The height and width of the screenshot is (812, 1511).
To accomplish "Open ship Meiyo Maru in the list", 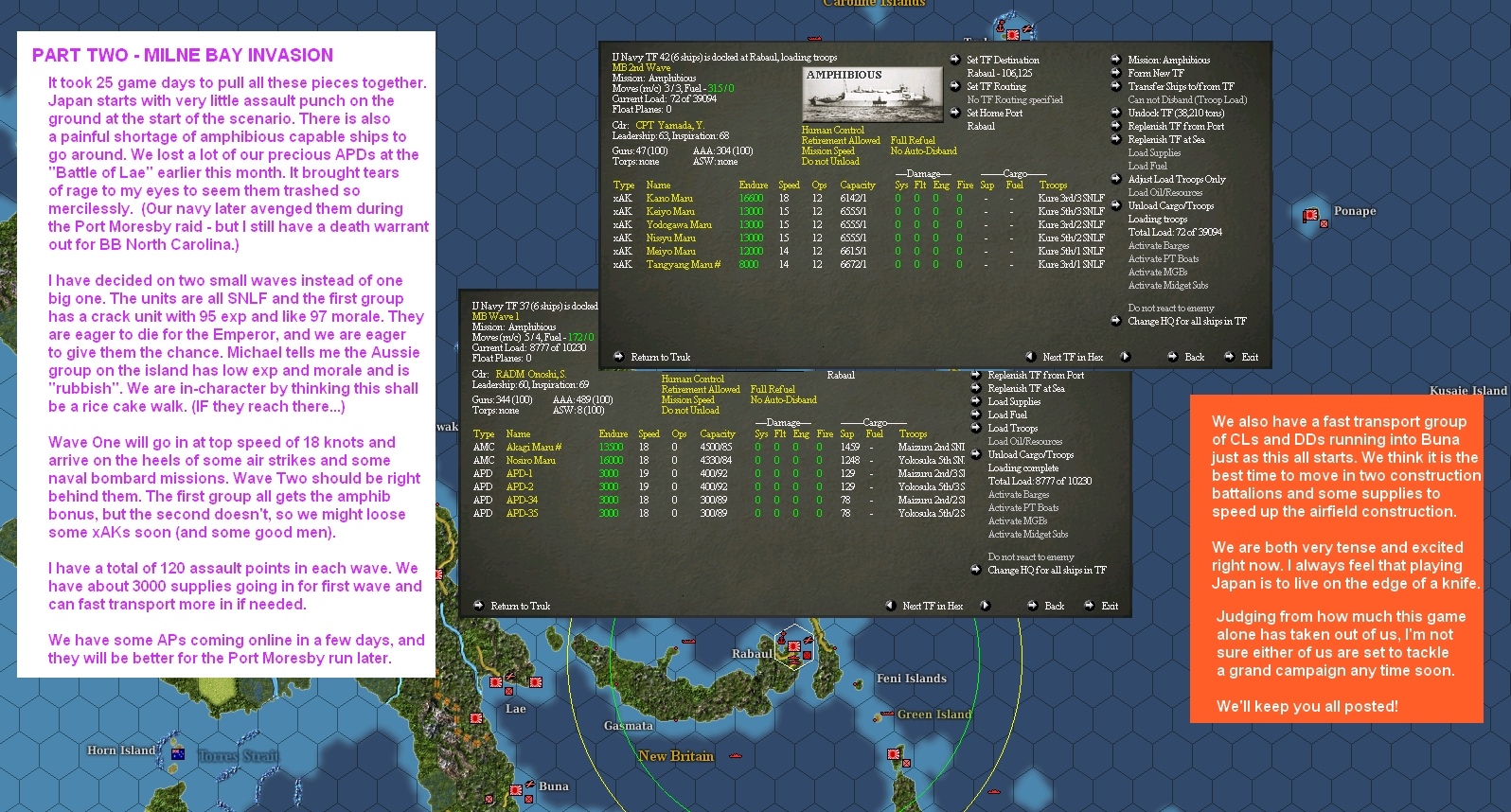I will click(x=671, y=252).
